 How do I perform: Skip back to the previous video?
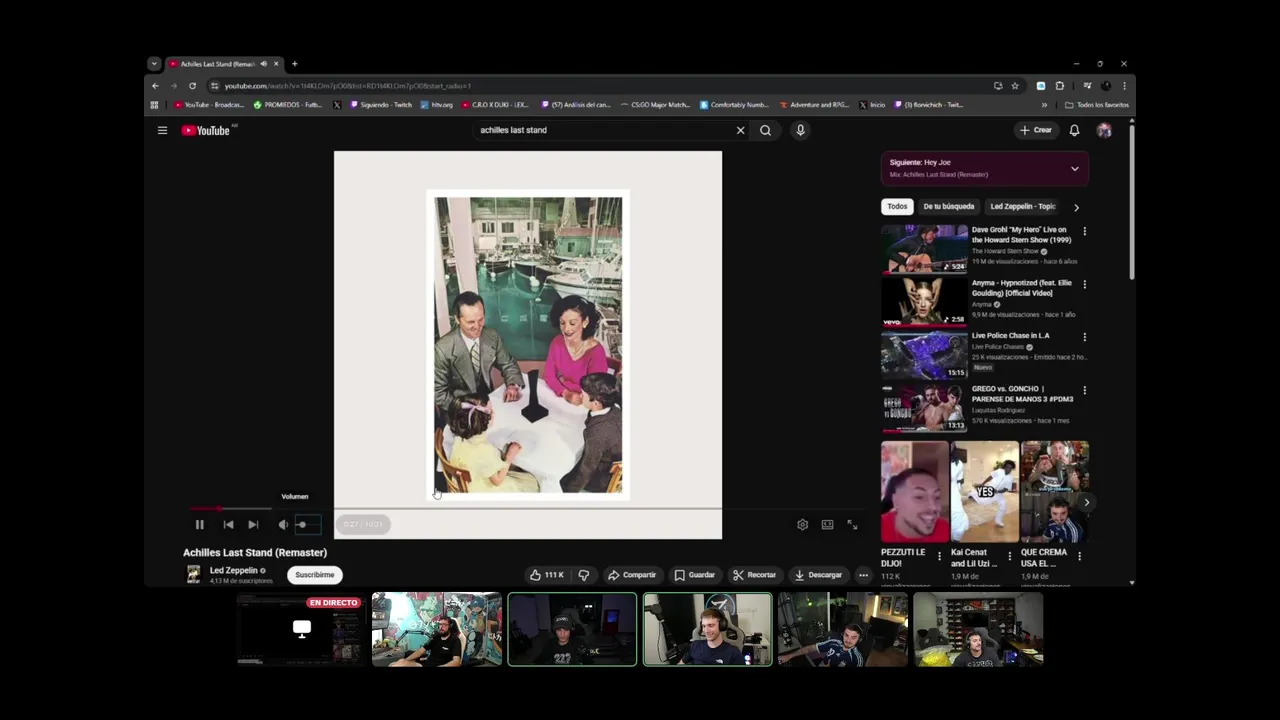point(228,524)
